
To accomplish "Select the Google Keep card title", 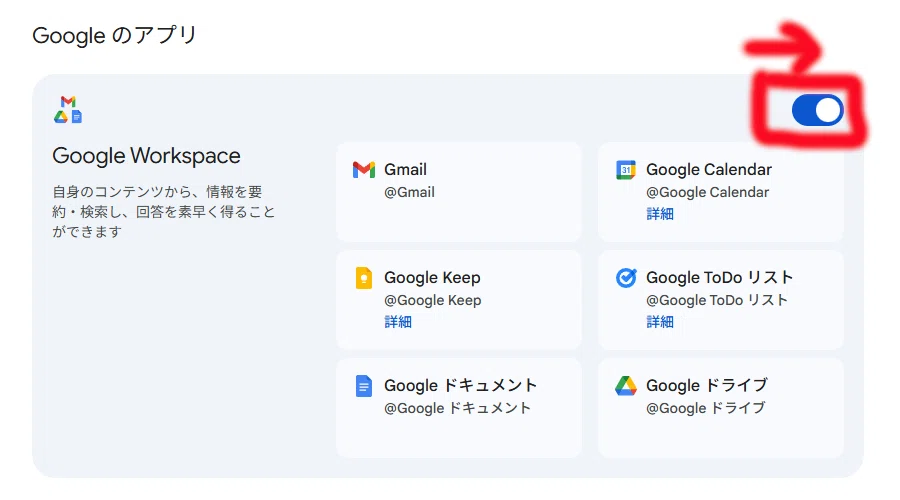I will coord(432,278).
